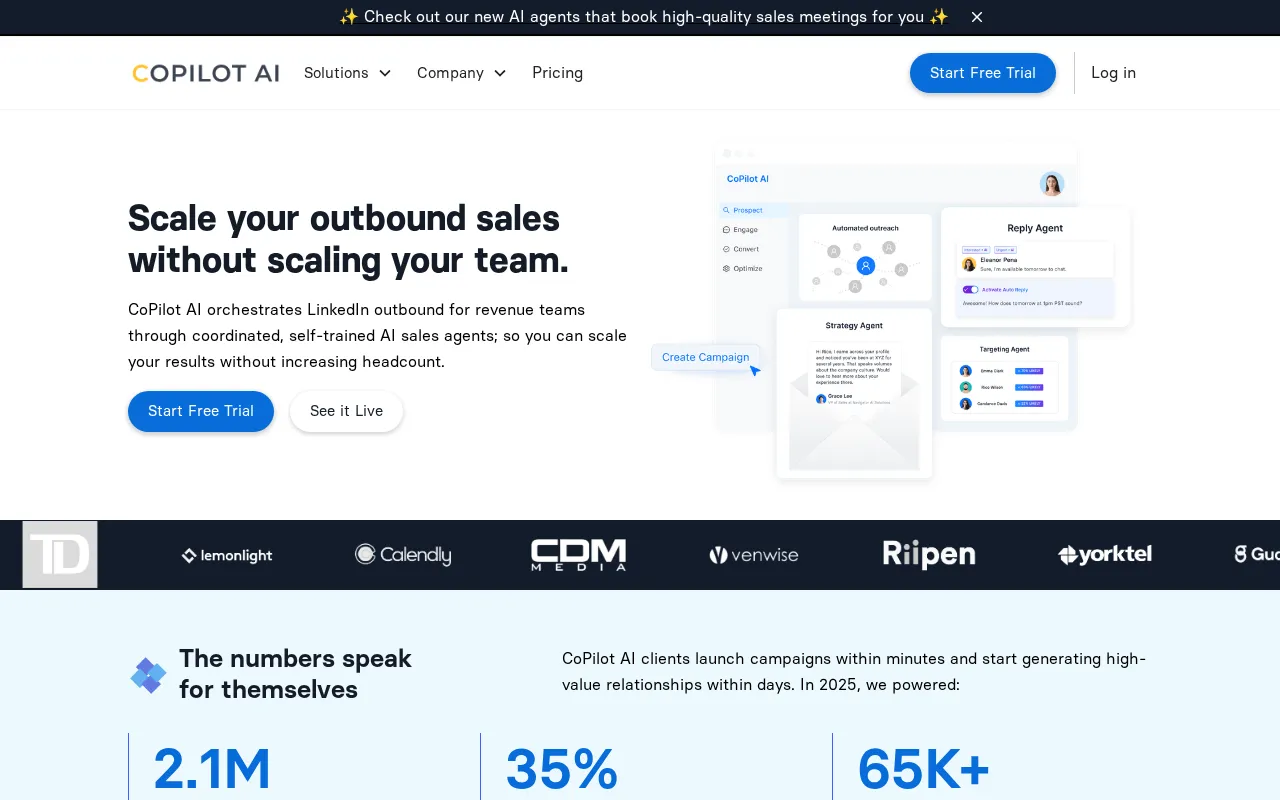Dismiss the AI agents announcement banner
Screen dimensions: 1280x800
coord(977,17)
